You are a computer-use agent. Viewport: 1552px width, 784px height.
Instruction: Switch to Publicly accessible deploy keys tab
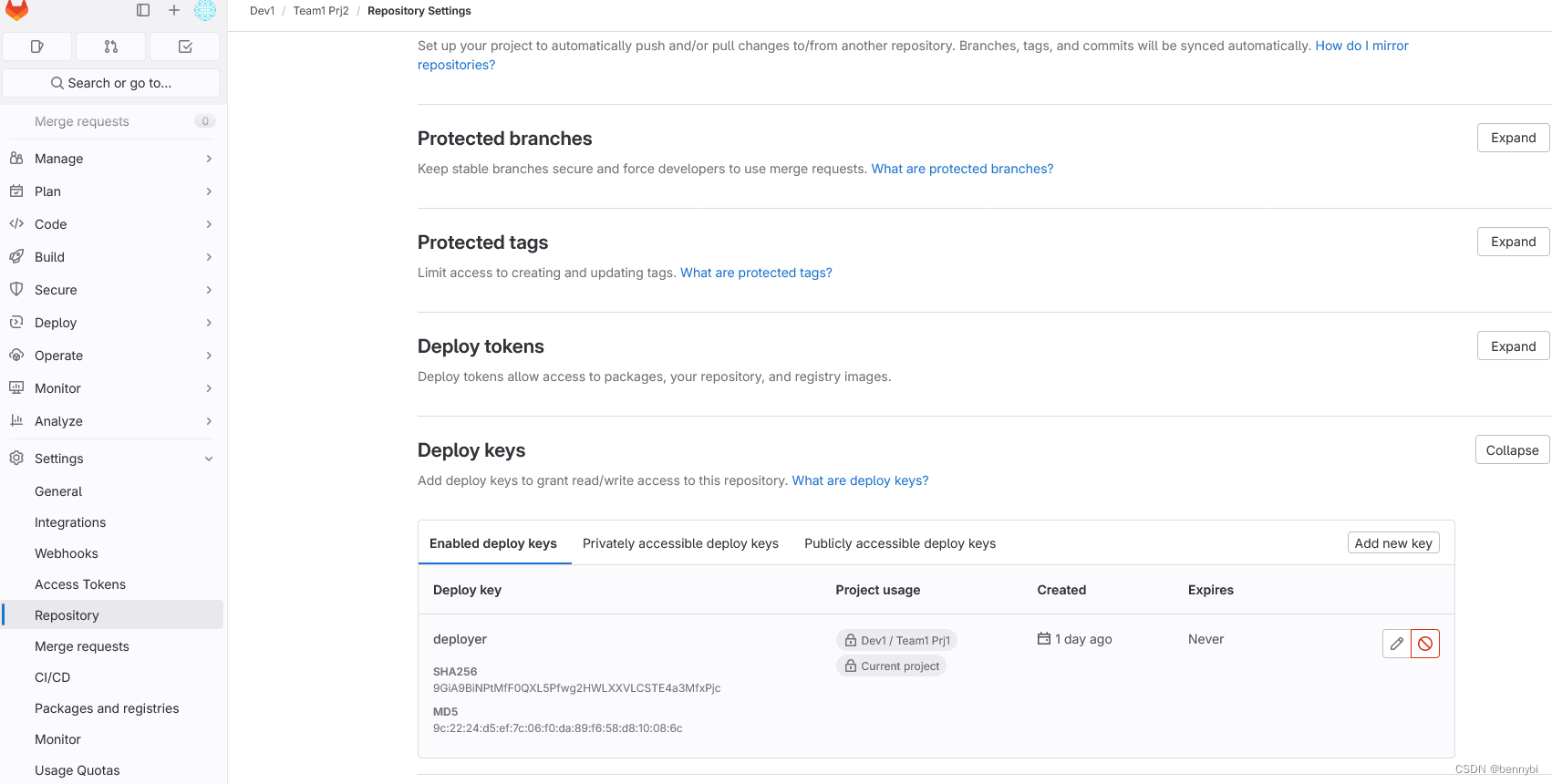tap(900, 543)
